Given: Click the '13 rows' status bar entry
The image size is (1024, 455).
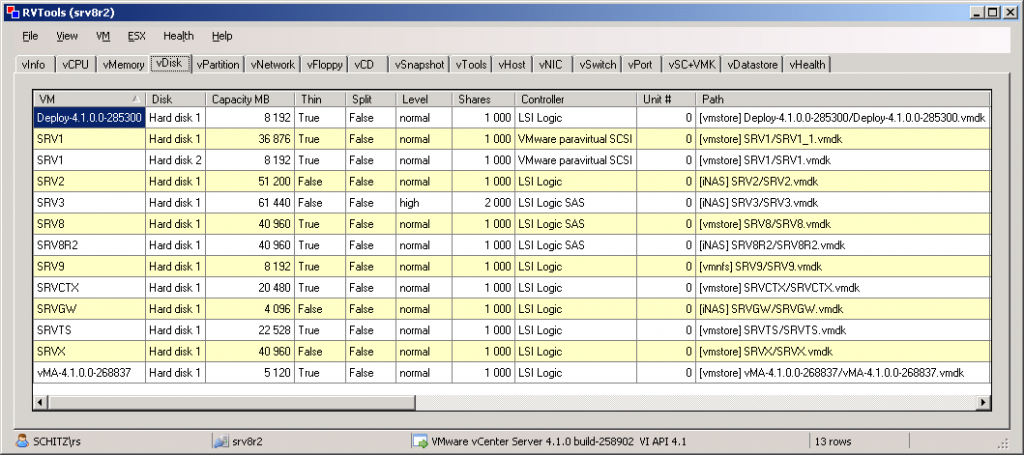Looking at the screenshot, I should coord(833,441).
